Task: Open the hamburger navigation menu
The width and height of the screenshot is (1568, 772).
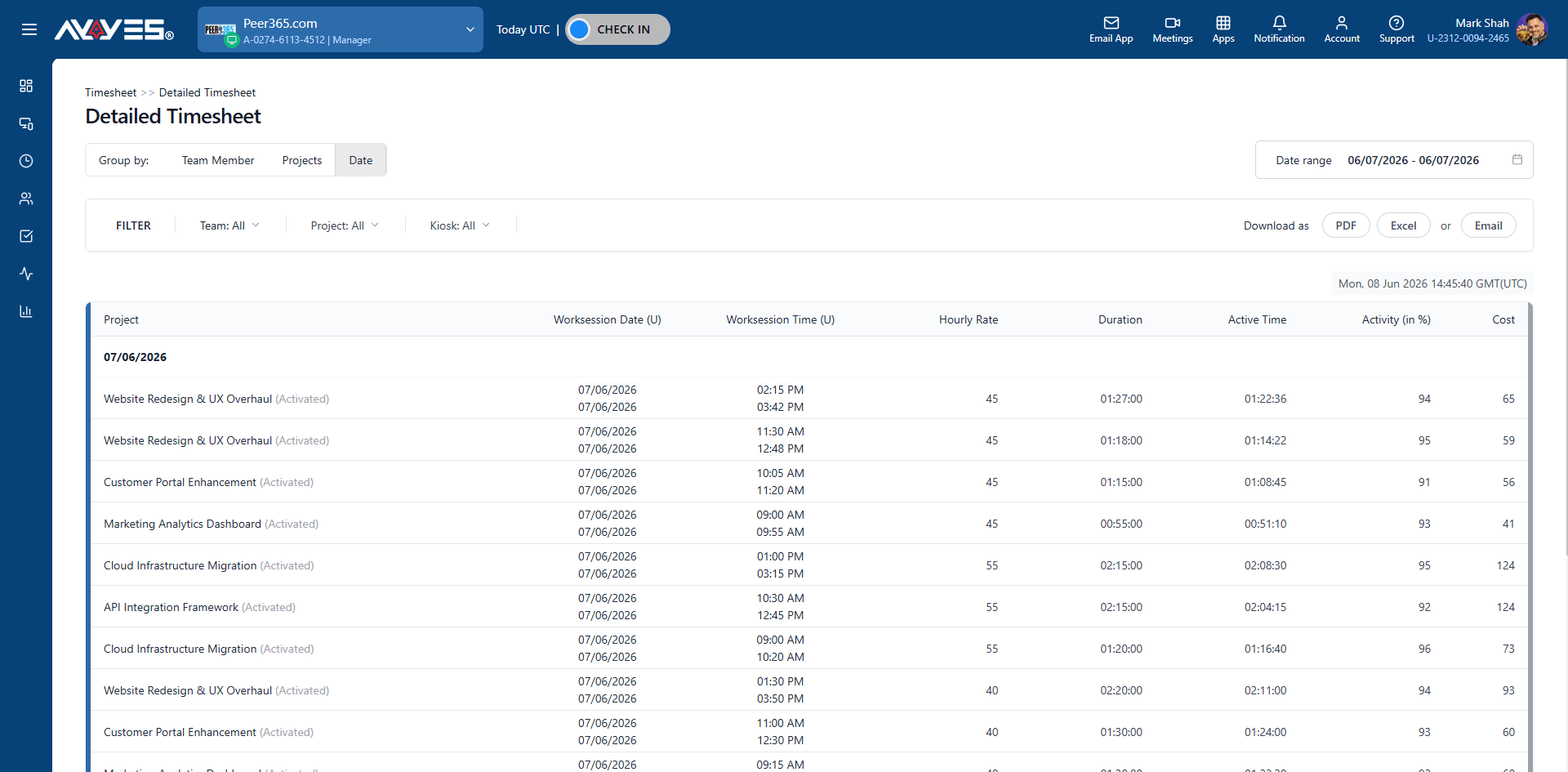Action: (x=29, y=29)
